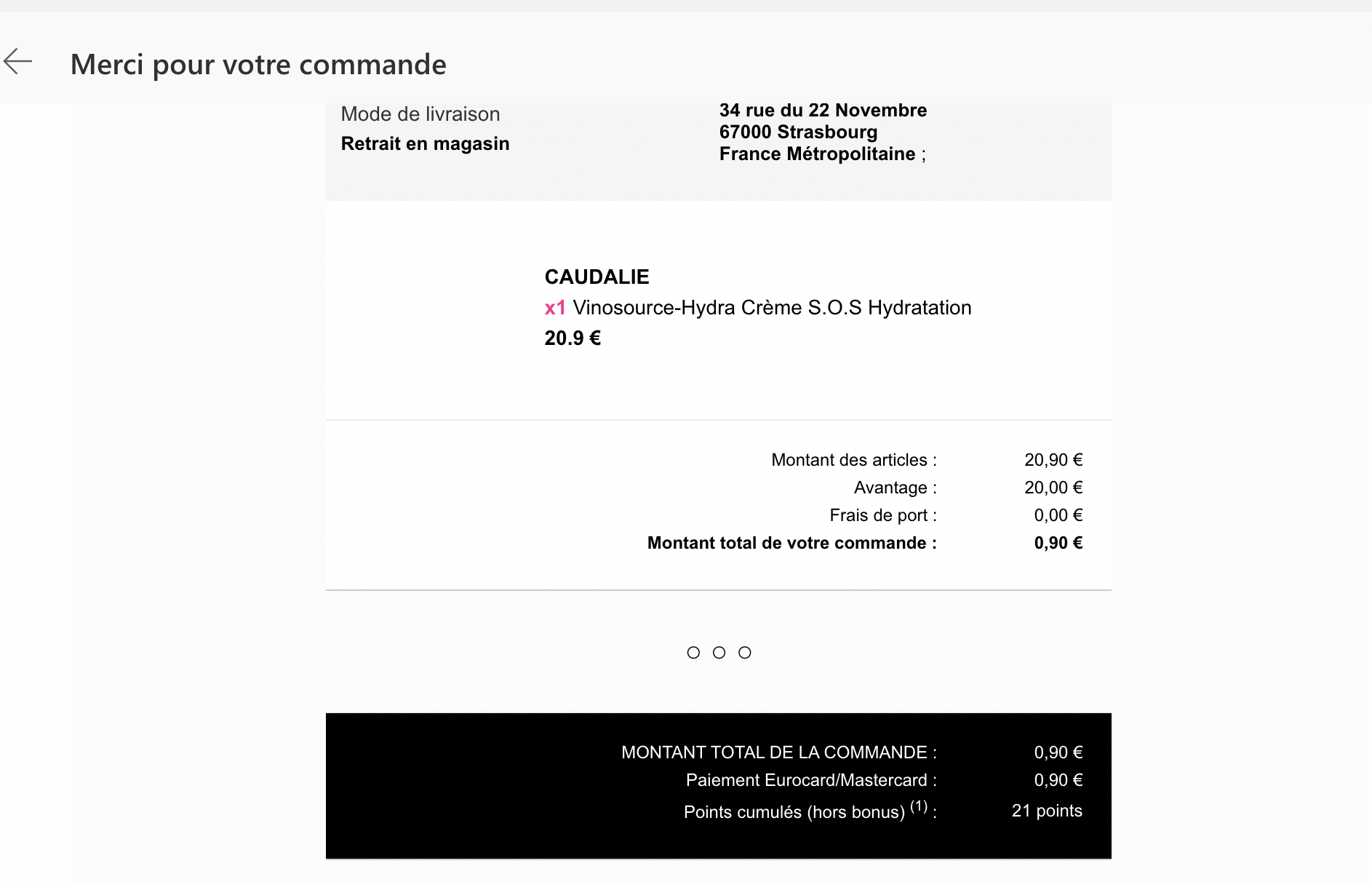
Task: Click the CAUDALIE brand name
Action: [597, 277]
